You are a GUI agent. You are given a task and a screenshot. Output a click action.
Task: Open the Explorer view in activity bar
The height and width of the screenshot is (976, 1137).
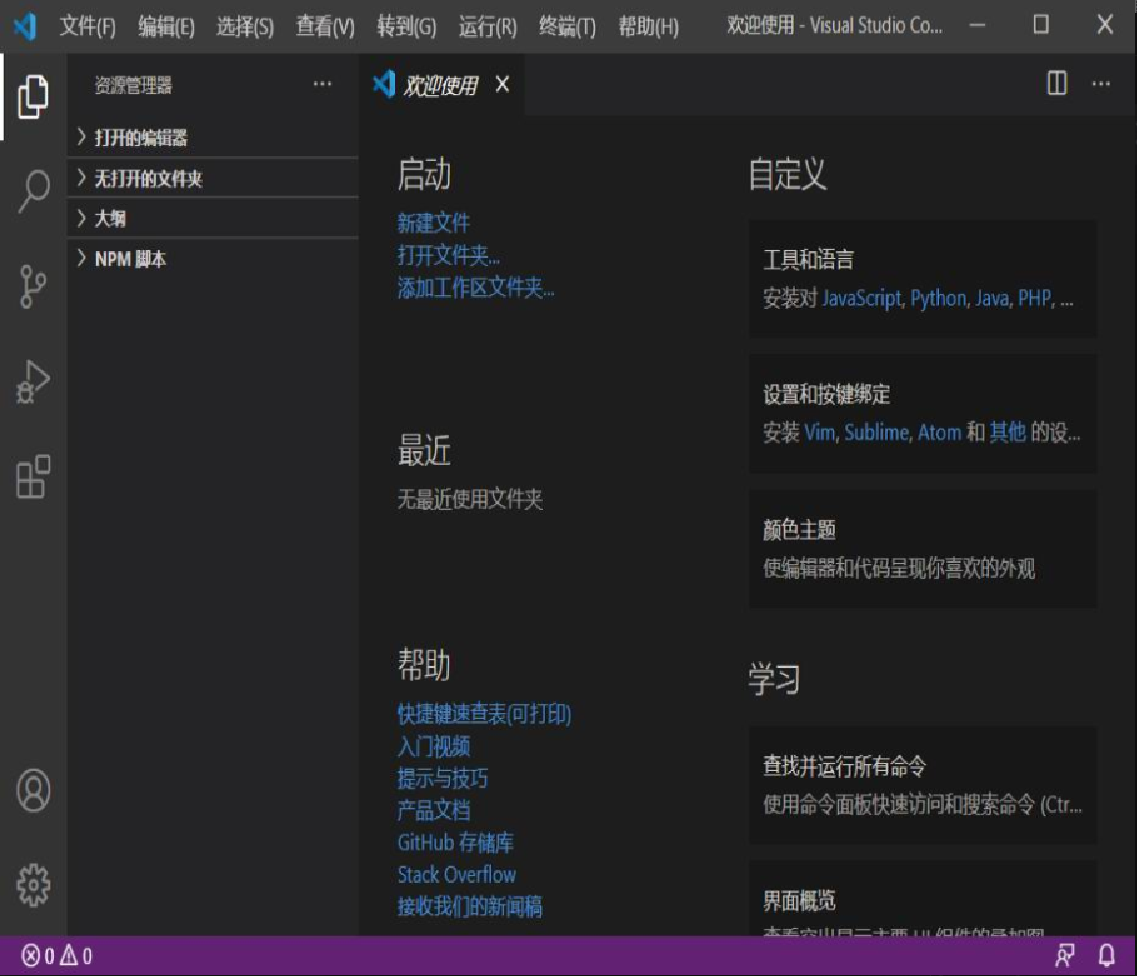point(33,96)
